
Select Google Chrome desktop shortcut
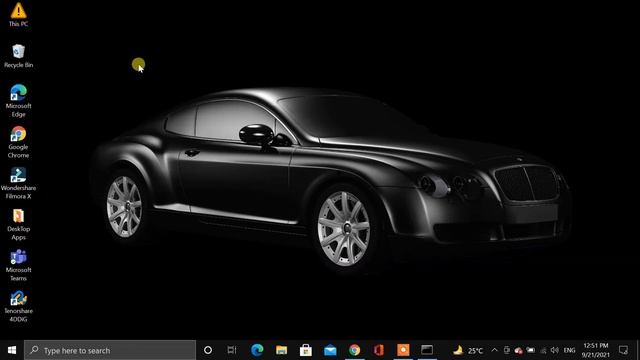click(18, 142)
